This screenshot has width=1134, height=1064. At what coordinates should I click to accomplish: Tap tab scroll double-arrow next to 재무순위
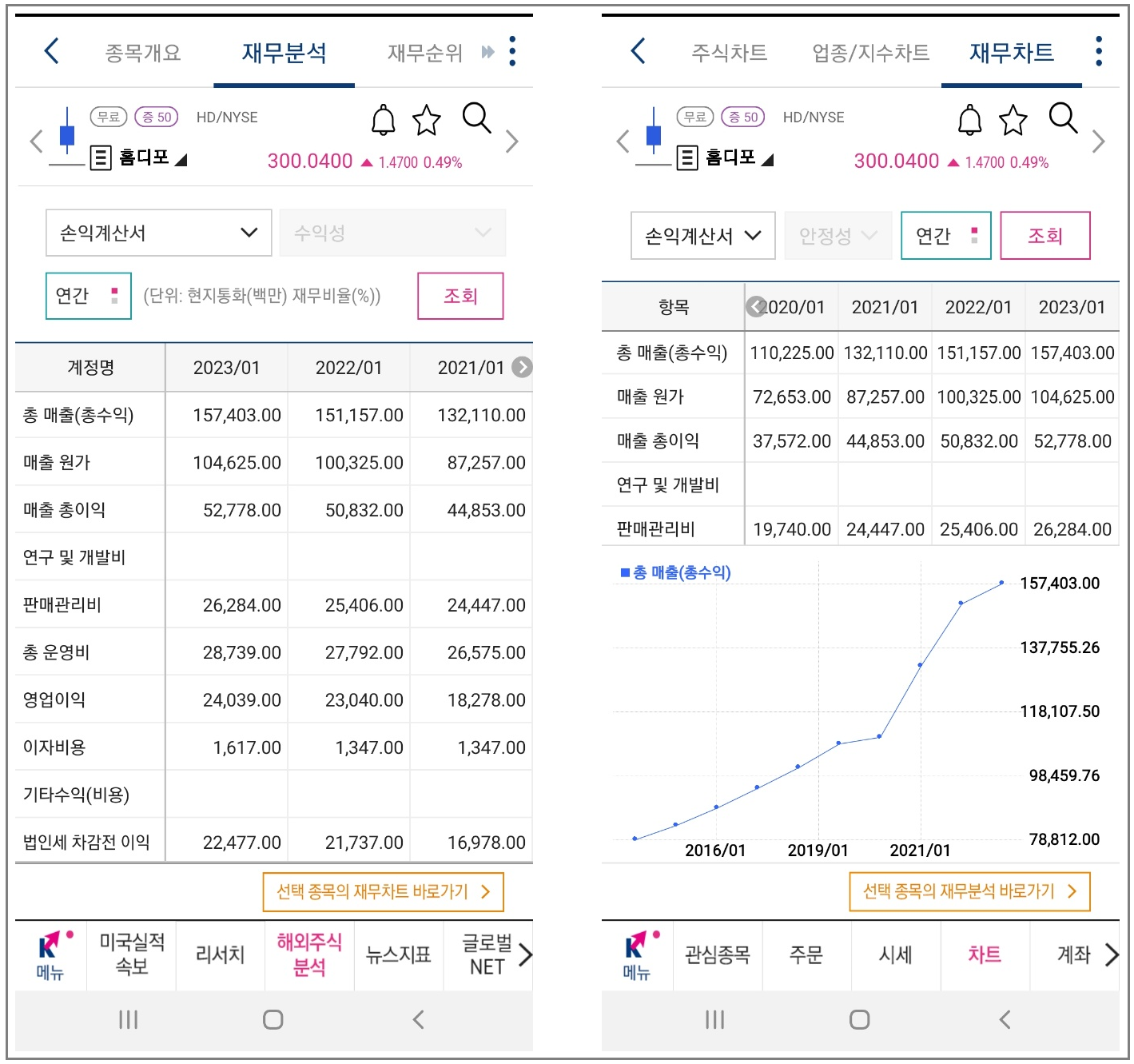click(487, 52)
